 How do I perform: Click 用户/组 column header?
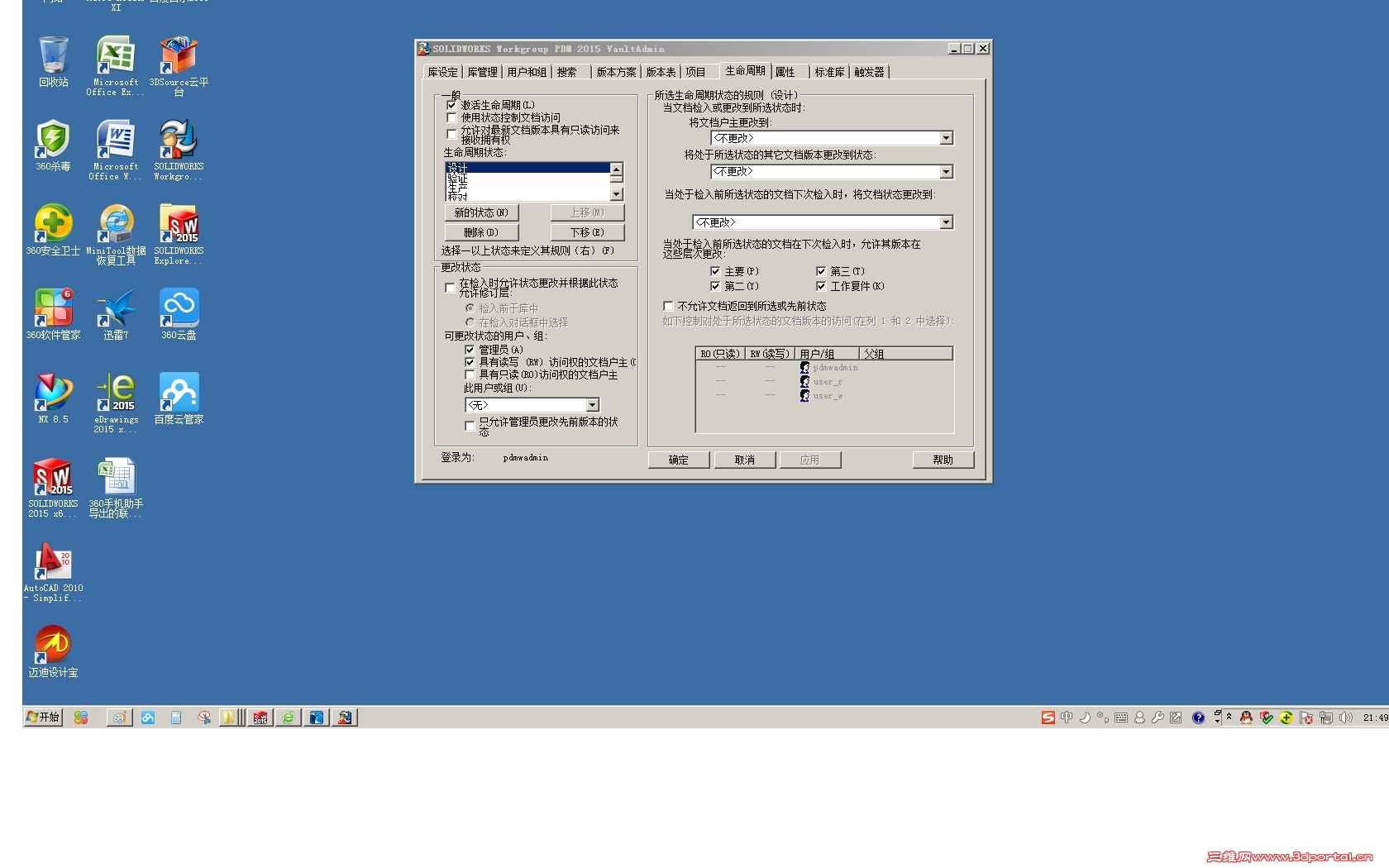(x=827, y=354)
